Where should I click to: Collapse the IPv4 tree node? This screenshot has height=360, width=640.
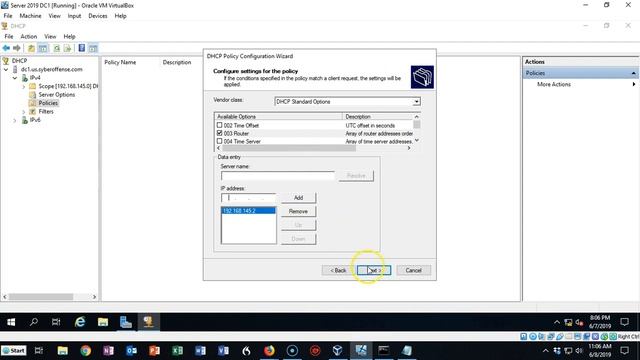click(x=15, y=78)
